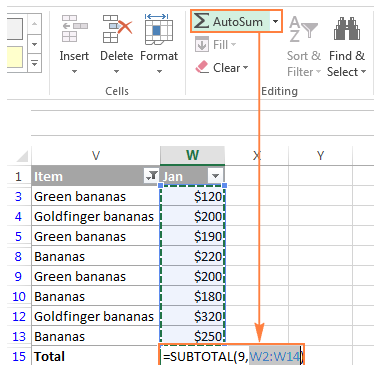Click the SUBTOTAL formula cell
379x365 pixels.
pyautogui.click(x=232, y=356)
